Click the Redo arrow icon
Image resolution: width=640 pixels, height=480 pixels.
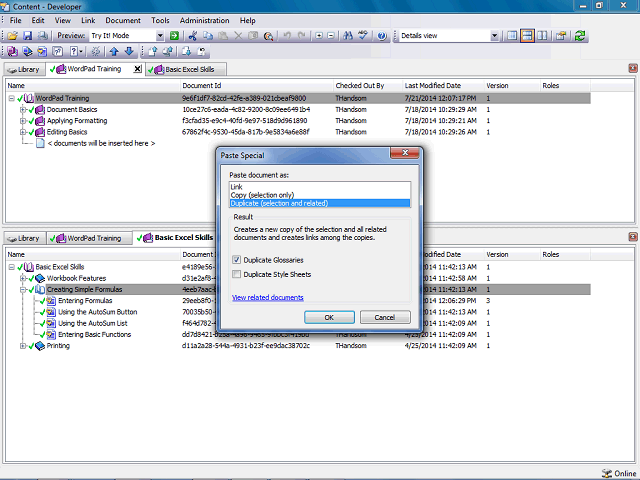[302, 36]
